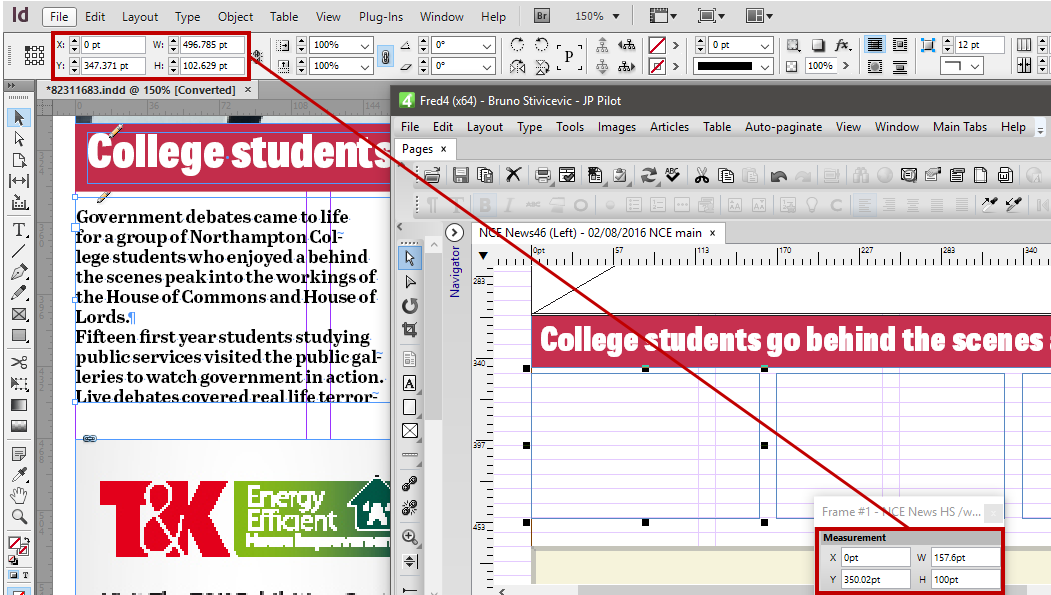
Task: Click the Print icon in Fred4 toolbar
Action: (542, 176)
